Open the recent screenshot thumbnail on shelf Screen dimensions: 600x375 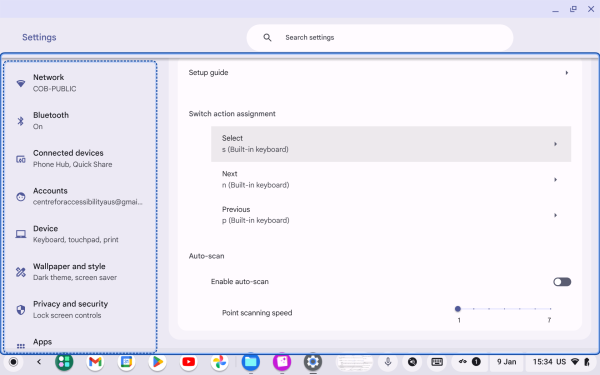click(354, 362)
